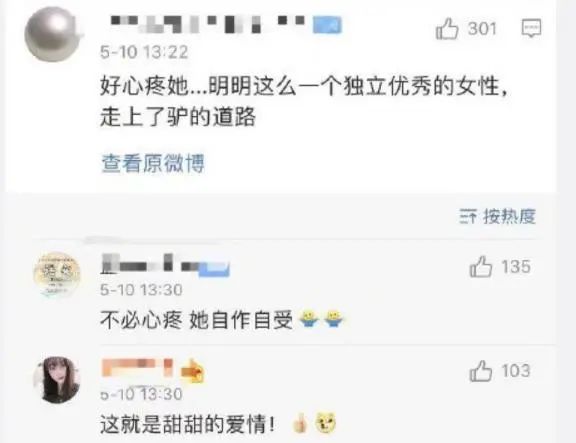This screenshot has width=576, height=443.
Task: Like the top comment with 301 likes
Action: pos(447,29)
